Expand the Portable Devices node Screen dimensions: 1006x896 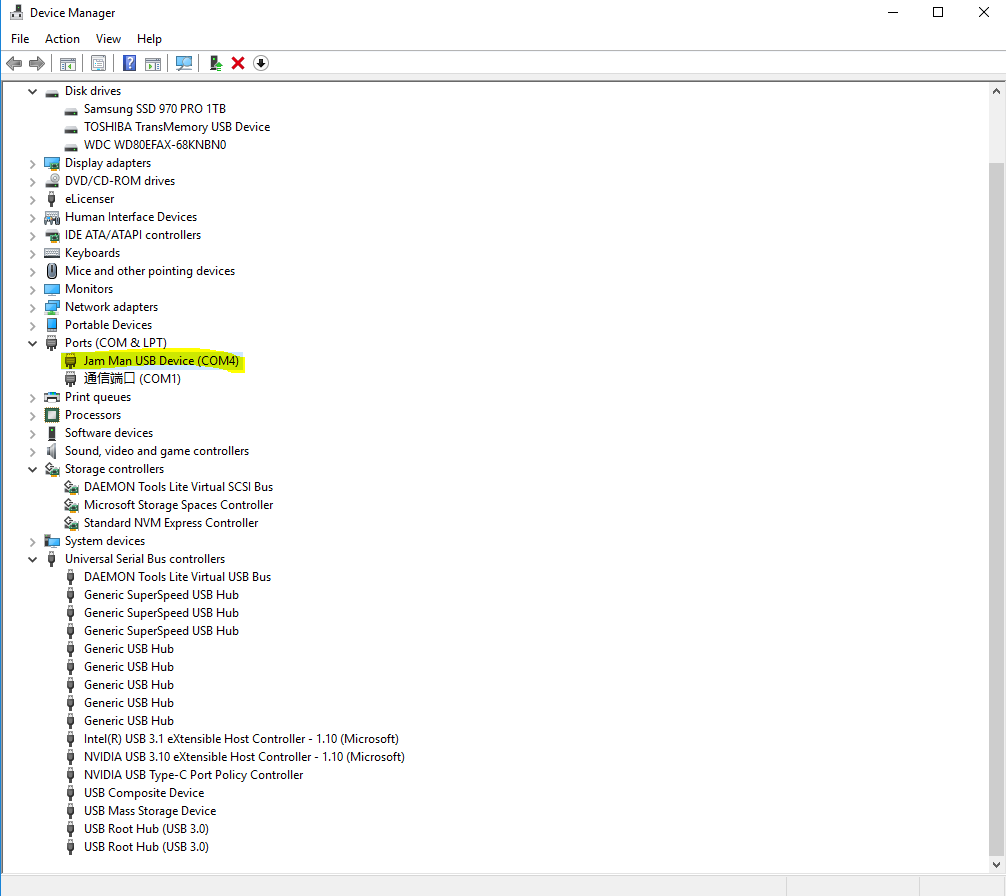(x=33, y=326)
